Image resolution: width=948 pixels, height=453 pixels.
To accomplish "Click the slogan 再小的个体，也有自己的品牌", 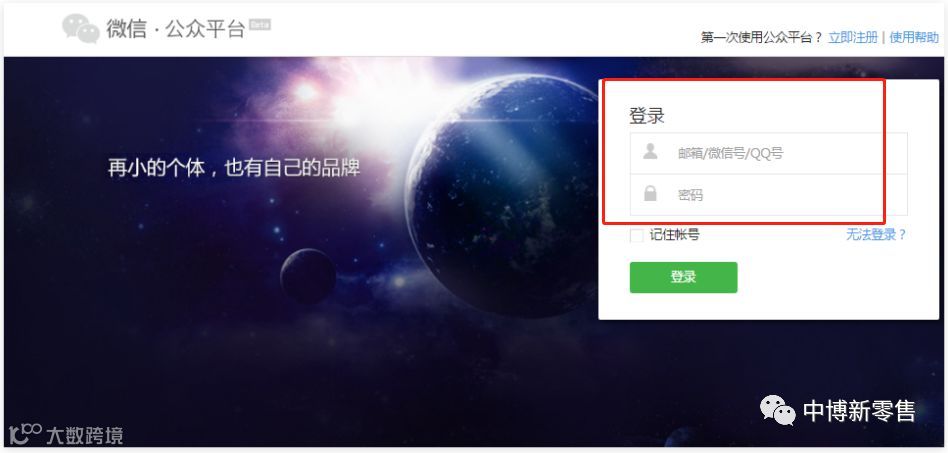I will tap(234, 168).
